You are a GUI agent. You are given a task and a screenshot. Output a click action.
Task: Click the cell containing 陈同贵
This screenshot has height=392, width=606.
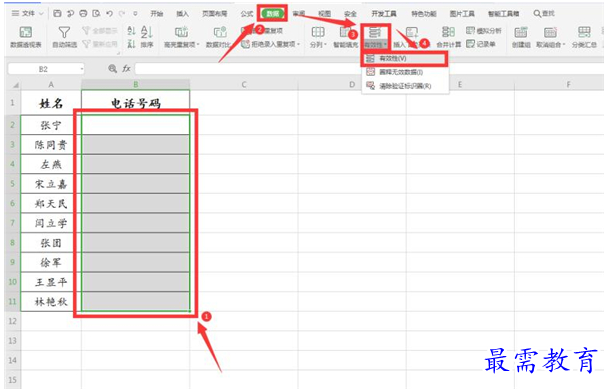click(x=51, y=145)
